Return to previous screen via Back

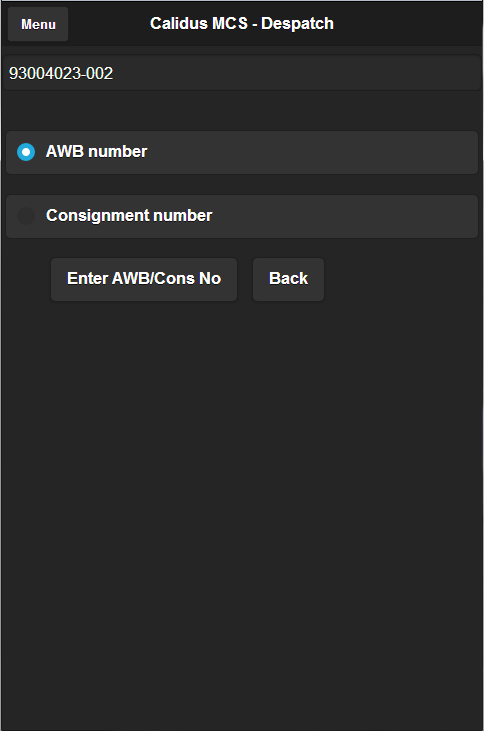click(288, 279)
